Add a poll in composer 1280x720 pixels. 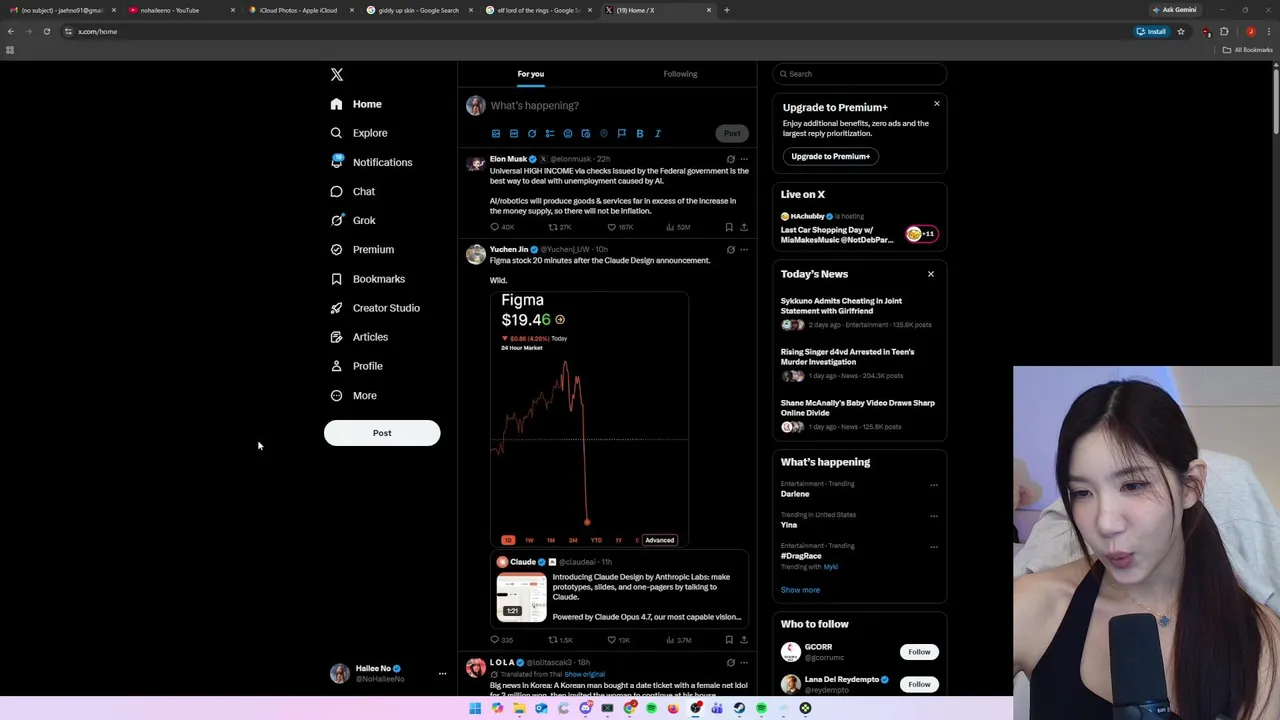[x=550, y=133]
